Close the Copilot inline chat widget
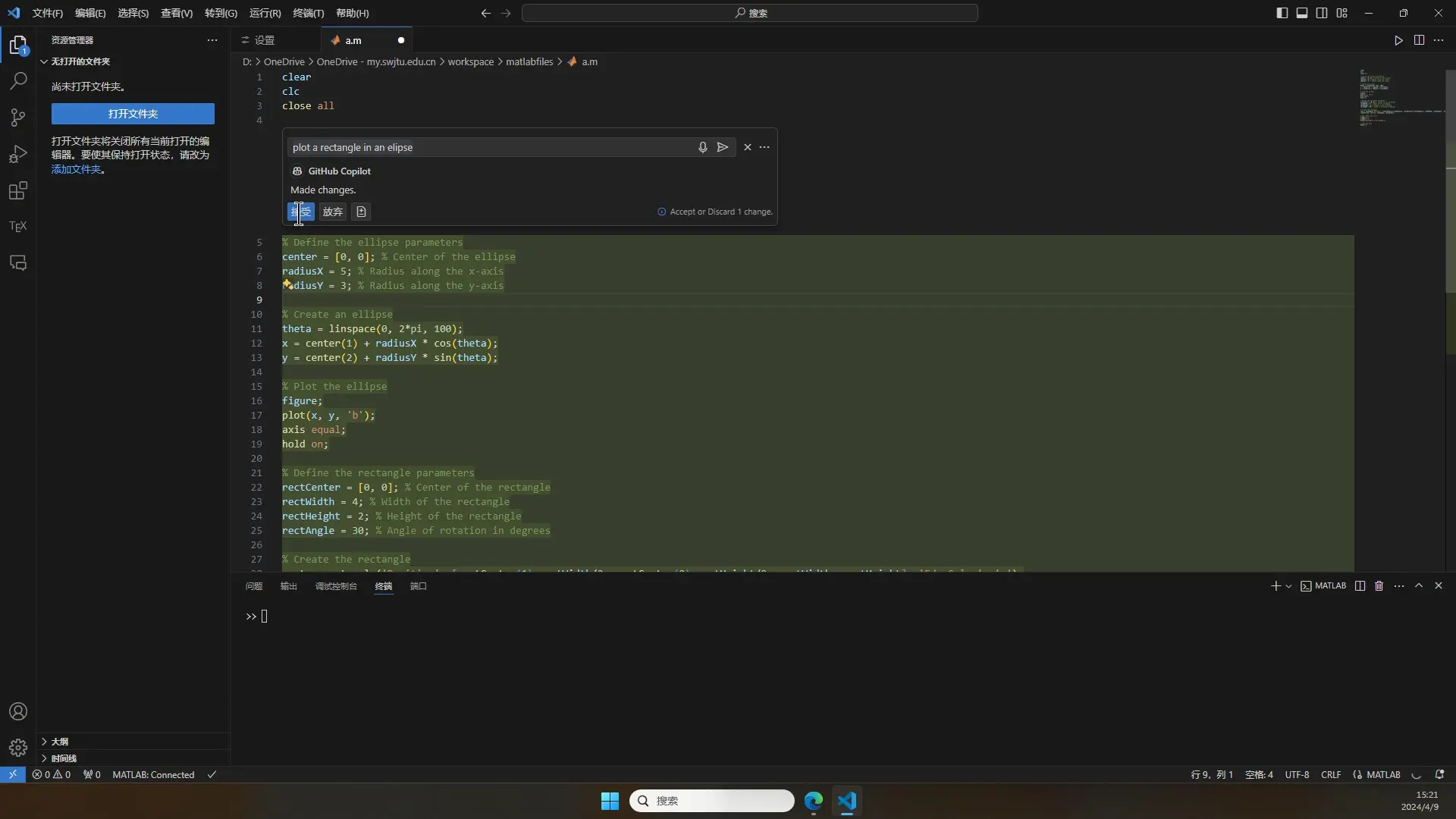Image resolution: width=1456 pixels, height=819 pixels. coord(748,147)
